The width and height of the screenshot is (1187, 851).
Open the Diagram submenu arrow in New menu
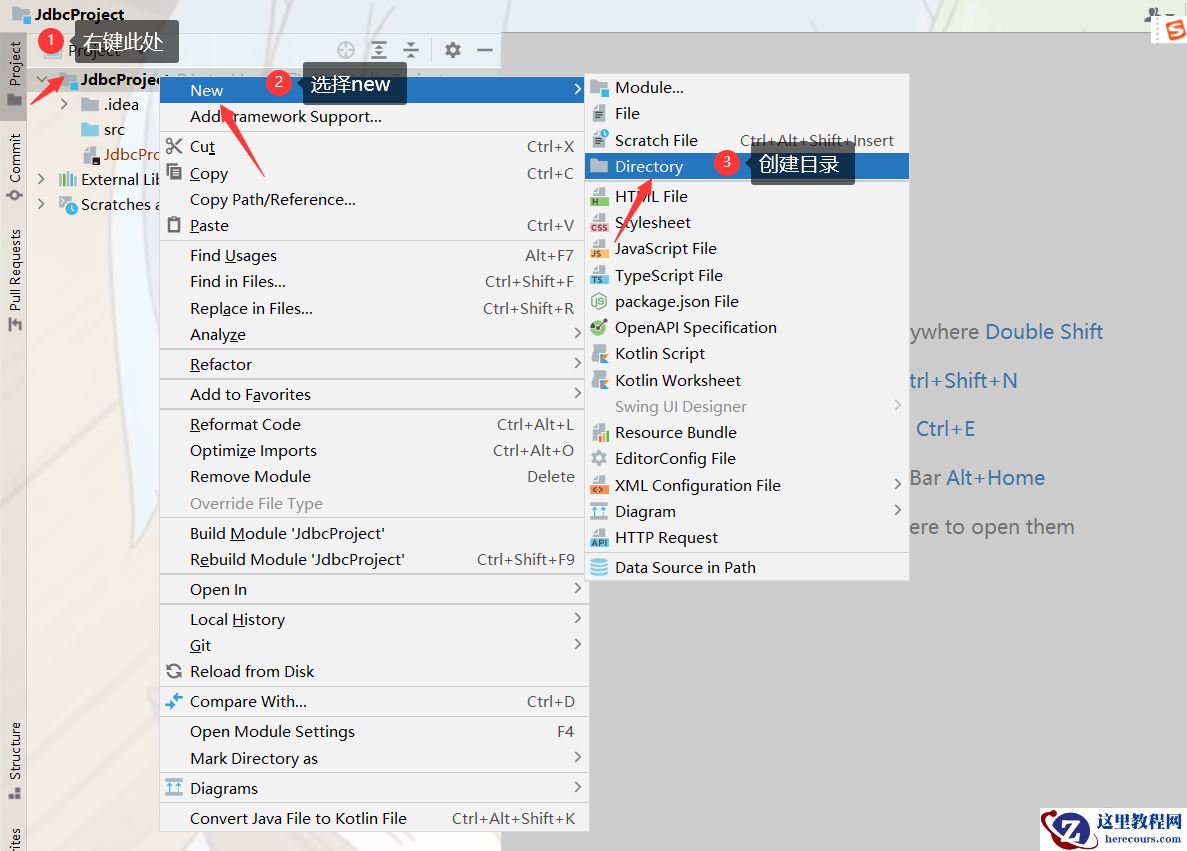(898, 510)
